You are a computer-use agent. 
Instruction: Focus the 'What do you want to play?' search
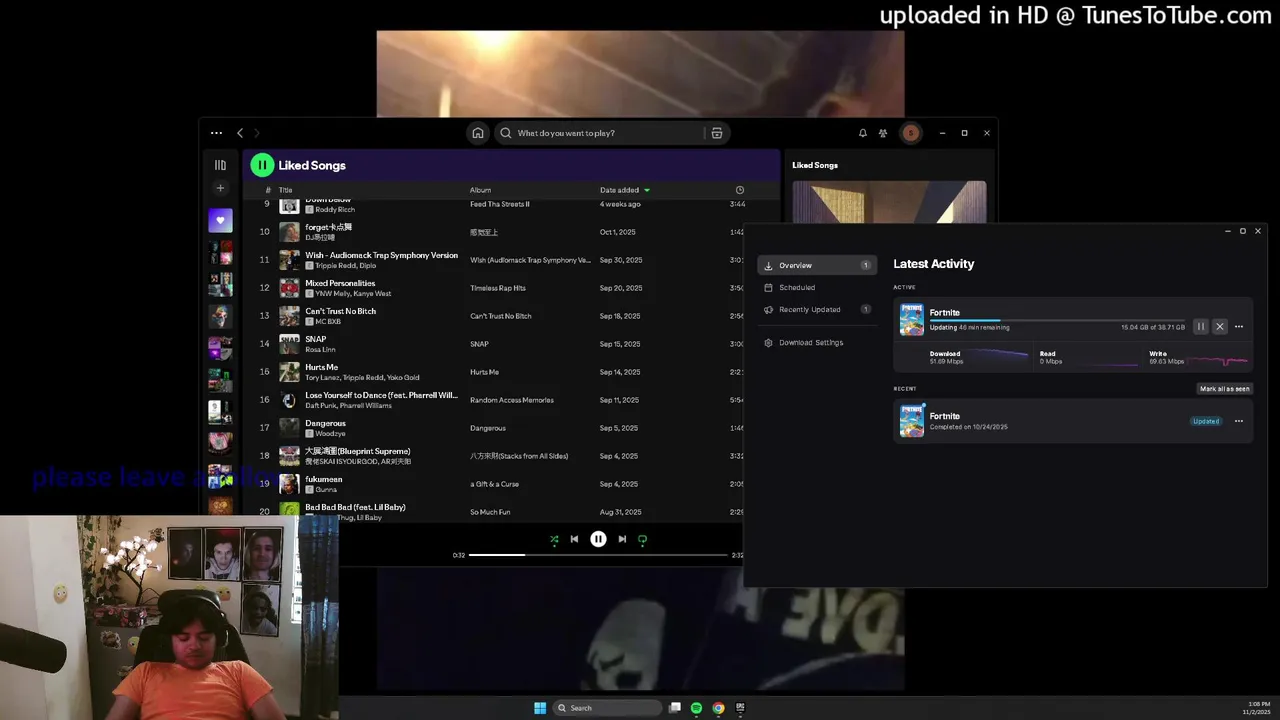[x=610, y=133]
